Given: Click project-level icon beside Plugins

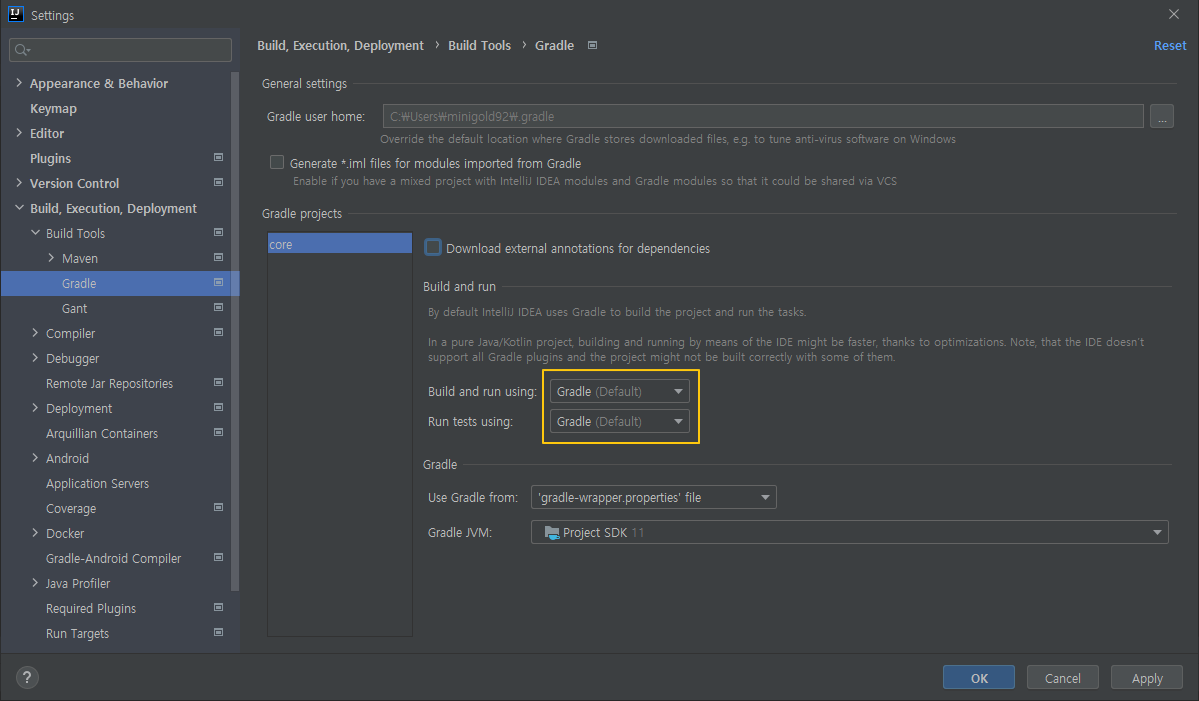Looking at the screenshot, I should pyautogui.click(x=219, y=157).
